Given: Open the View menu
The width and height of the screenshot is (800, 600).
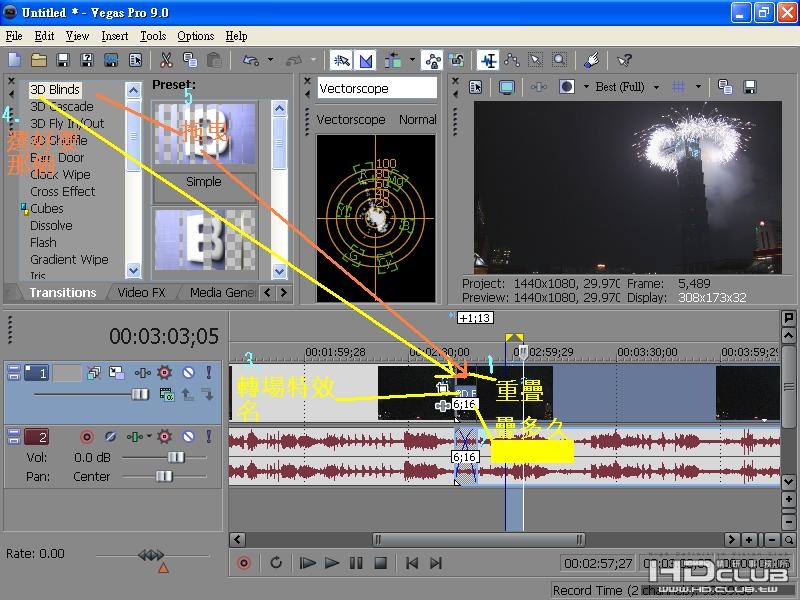Looking at the screenshot, I should pyautogui.click(x=77, y=36).
